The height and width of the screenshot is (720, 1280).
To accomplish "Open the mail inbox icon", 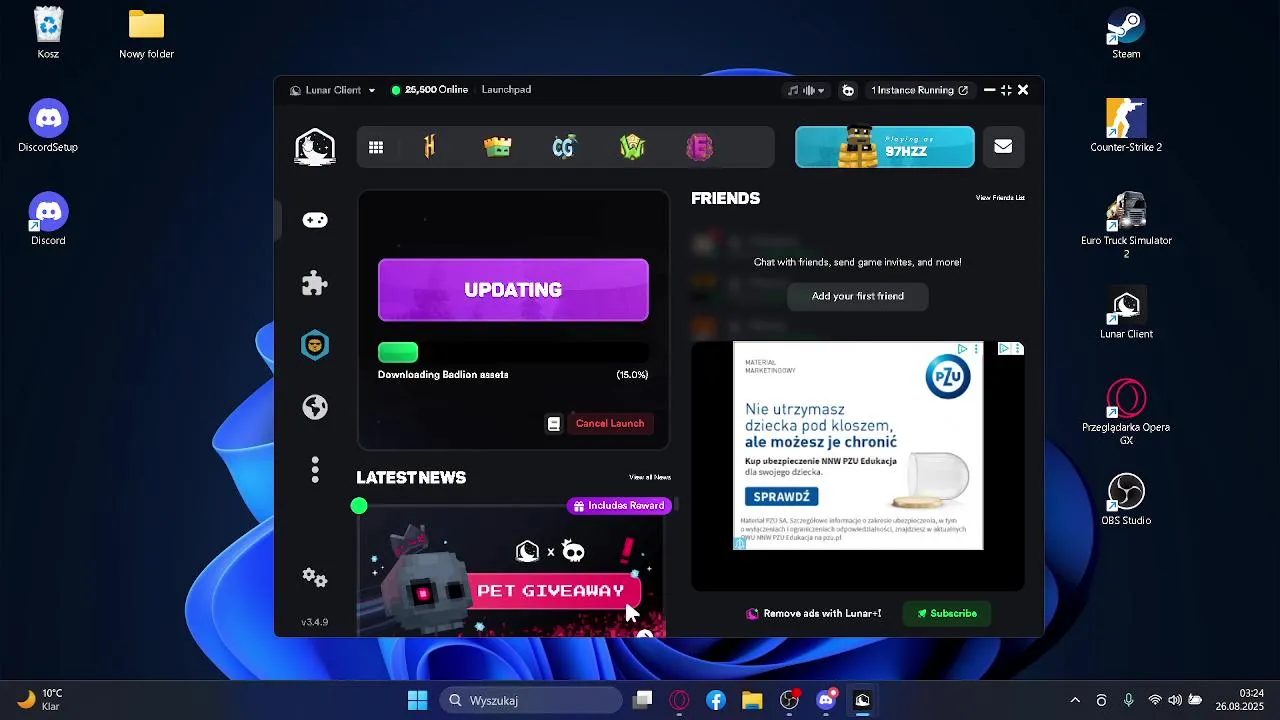I will pyautogui.click(x=1003, y=147).
